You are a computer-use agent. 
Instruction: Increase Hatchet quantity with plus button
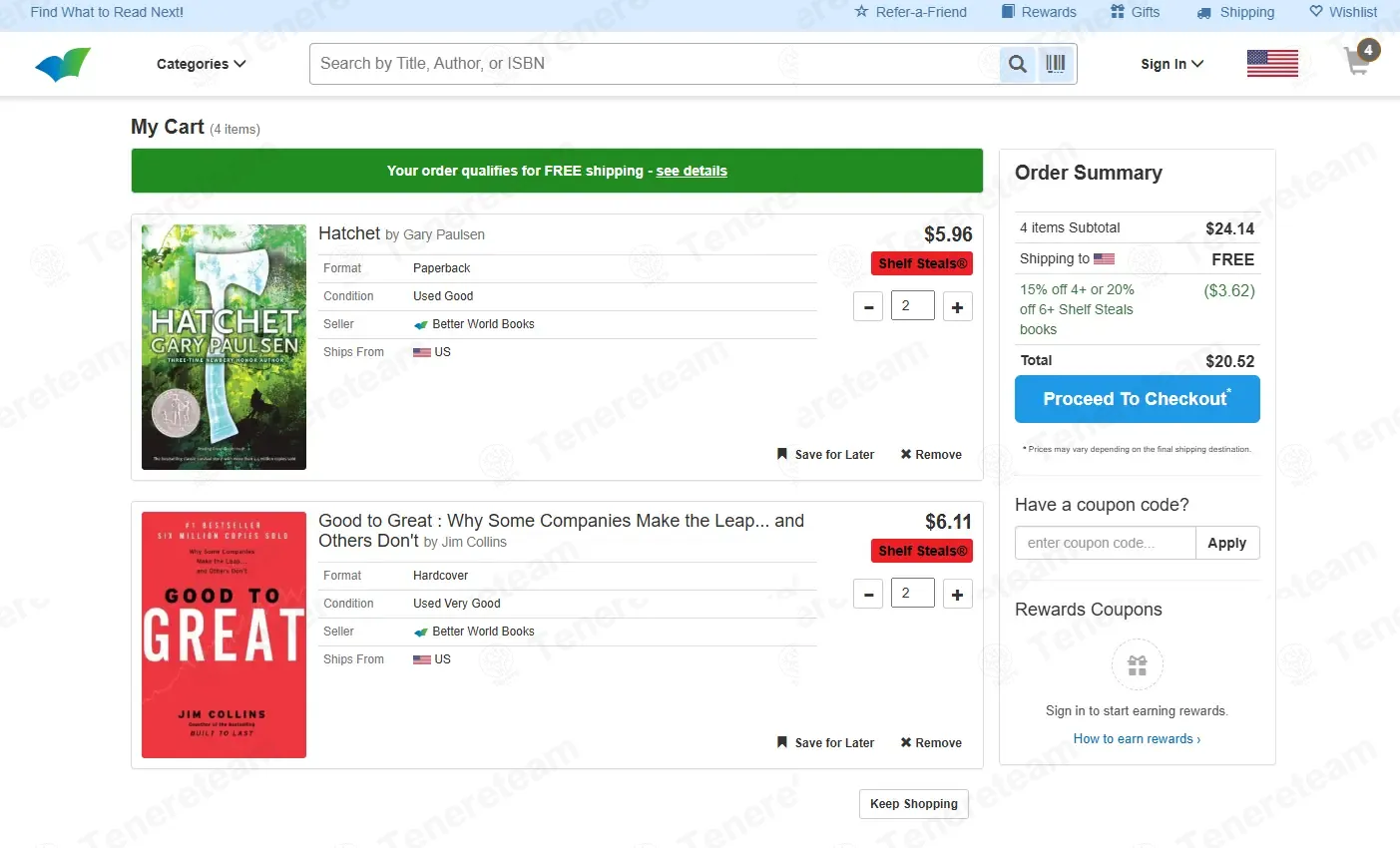pos(958,307)
